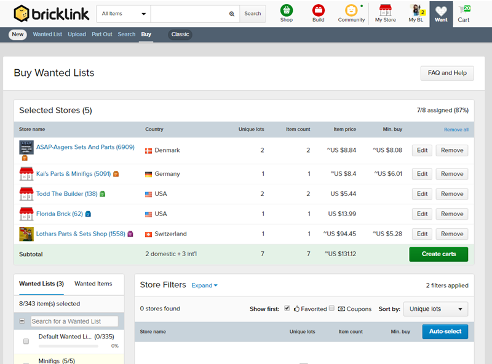Open the My Store icon

(x=385, y=11)
